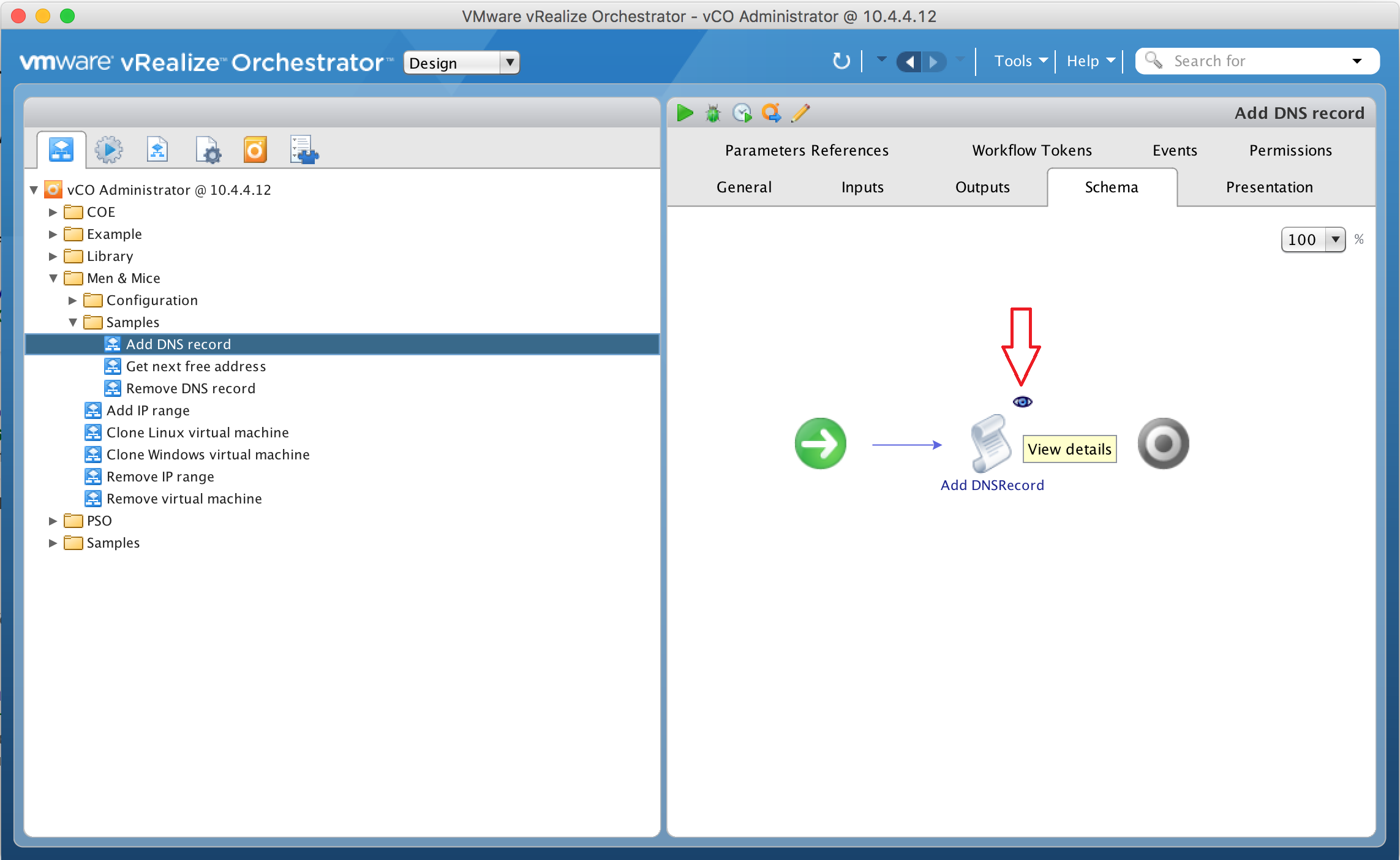The height and width of the screenshot is (860, 1400).
Task: Open the Inventory puzzle piece view icon
Action: (304, 150)
